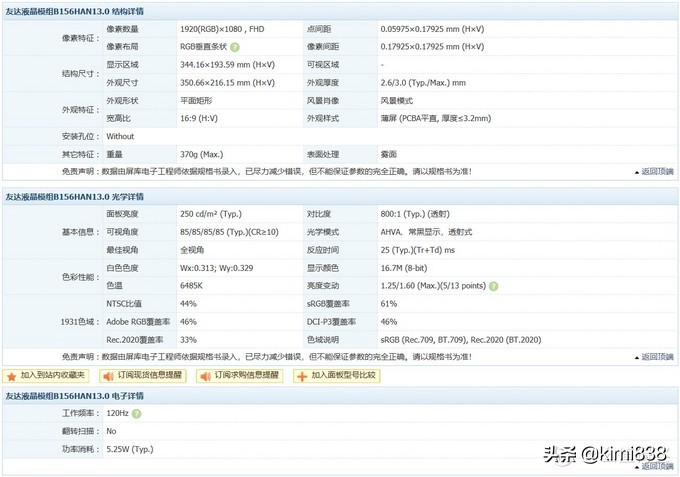Click label 亮度变动
Viewport: 680px width, 477px height.
pos(323,286)
